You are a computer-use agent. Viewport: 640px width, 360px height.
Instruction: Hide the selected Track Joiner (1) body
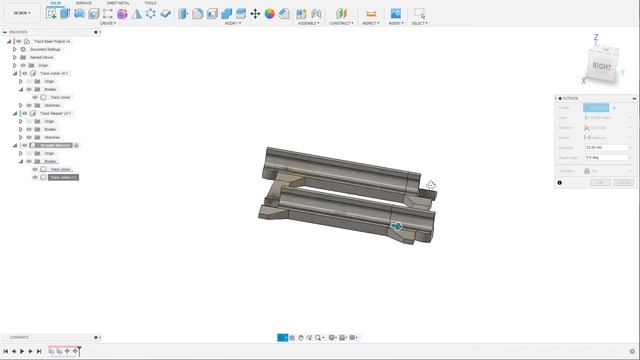(35, 177)
